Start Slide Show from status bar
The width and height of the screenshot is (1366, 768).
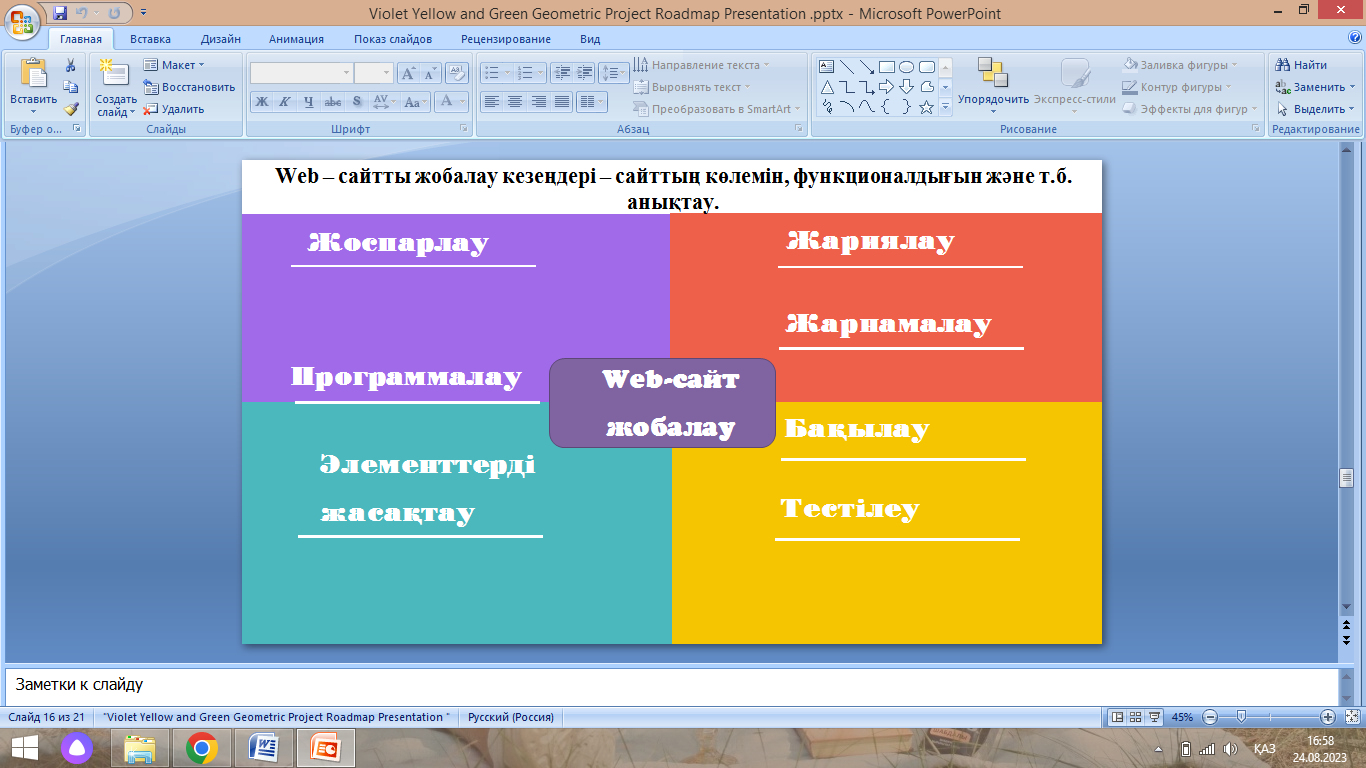(1155, 717)
